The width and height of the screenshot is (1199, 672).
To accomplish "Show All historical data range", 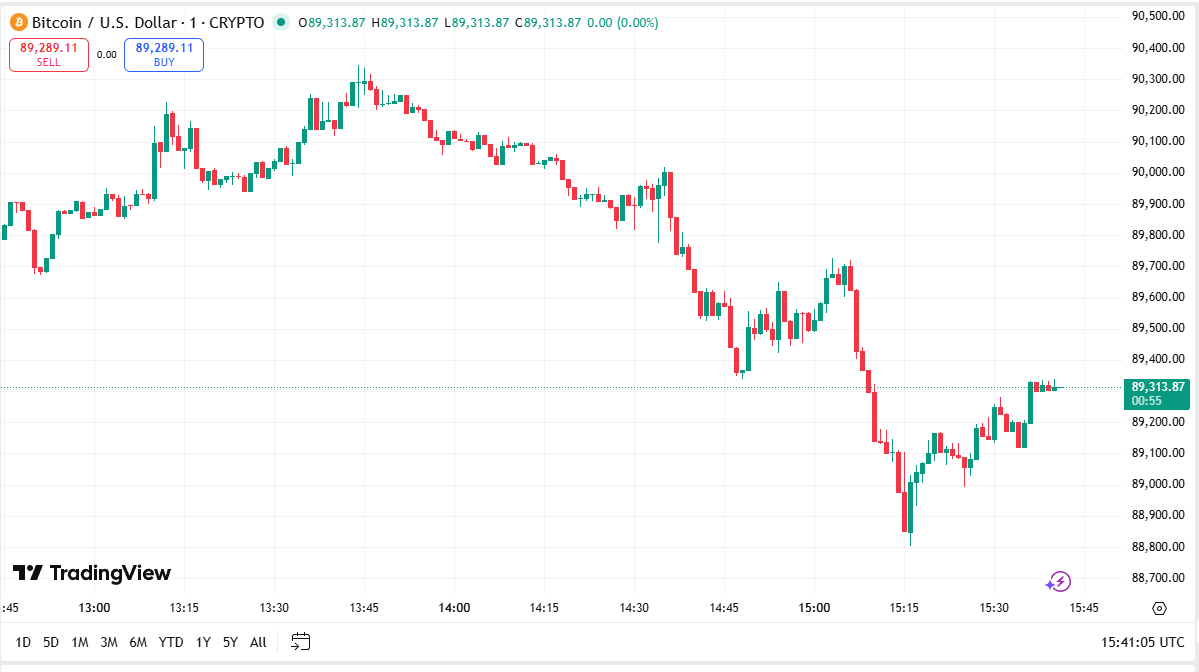I will 258,642.
